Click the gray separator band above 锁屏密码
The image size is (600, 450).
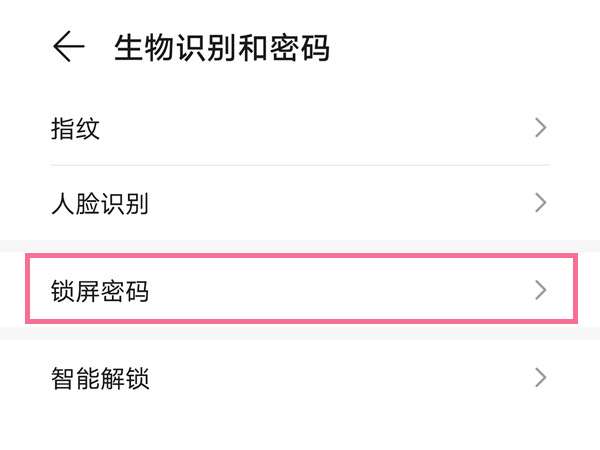pos(300,246)
